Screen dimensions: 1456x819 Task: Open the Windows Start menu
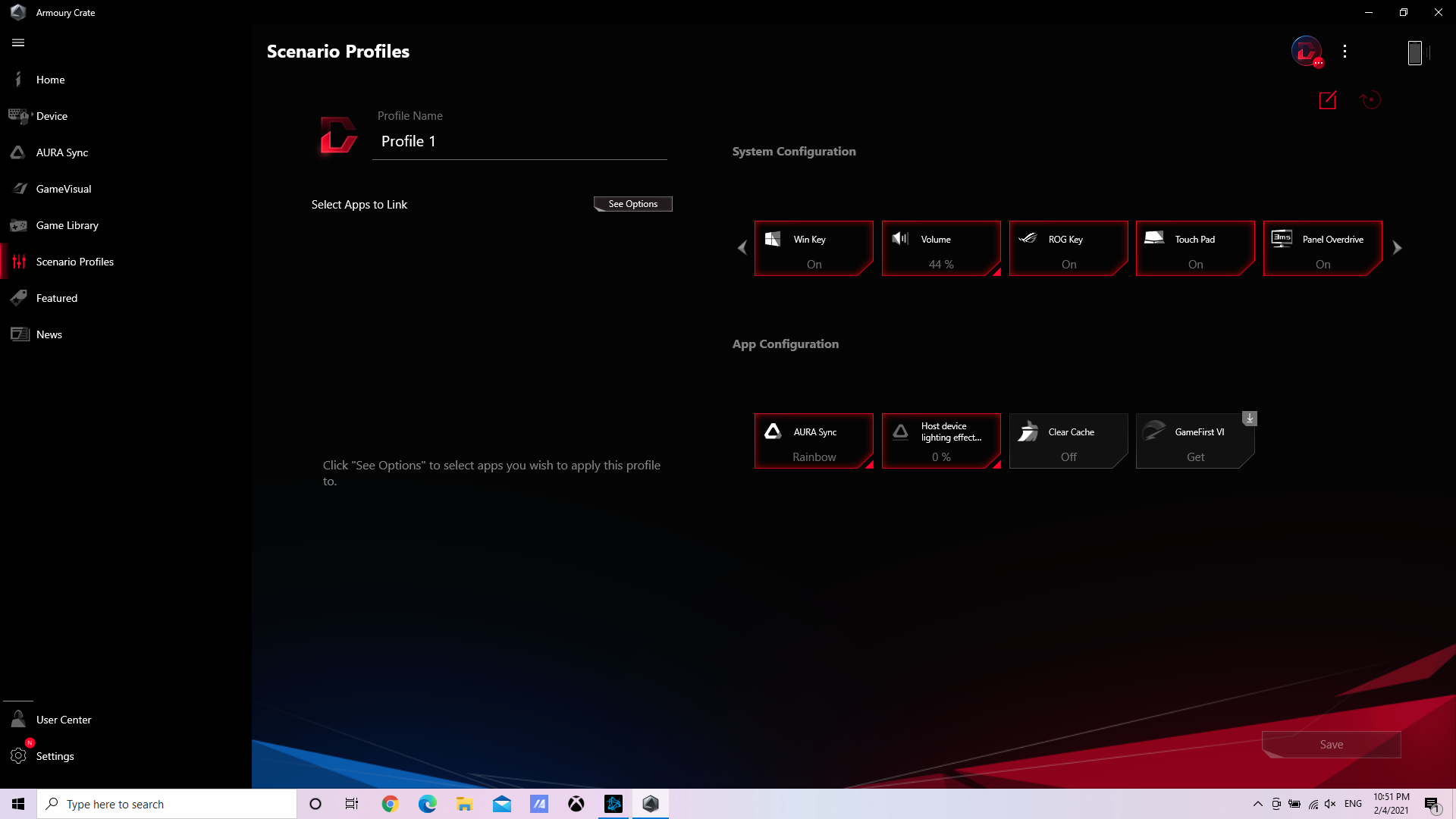tap(18, 804)
